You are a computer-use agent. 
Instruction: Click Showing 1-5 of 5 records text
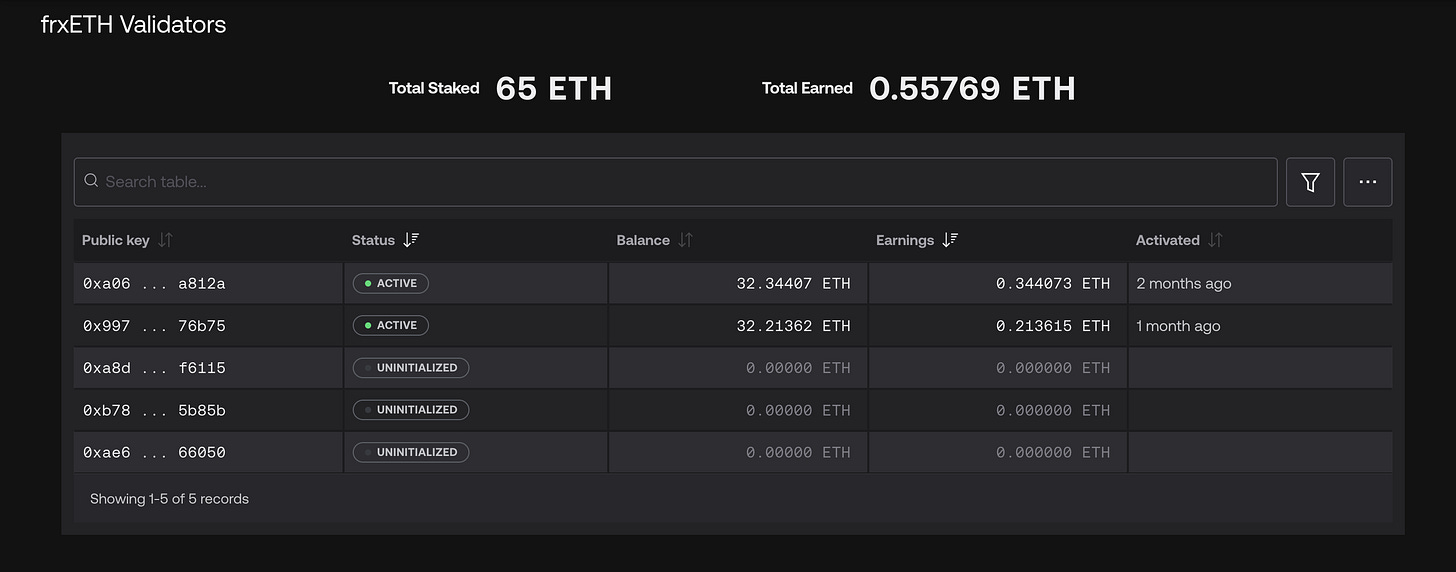[x=169, y=499]
